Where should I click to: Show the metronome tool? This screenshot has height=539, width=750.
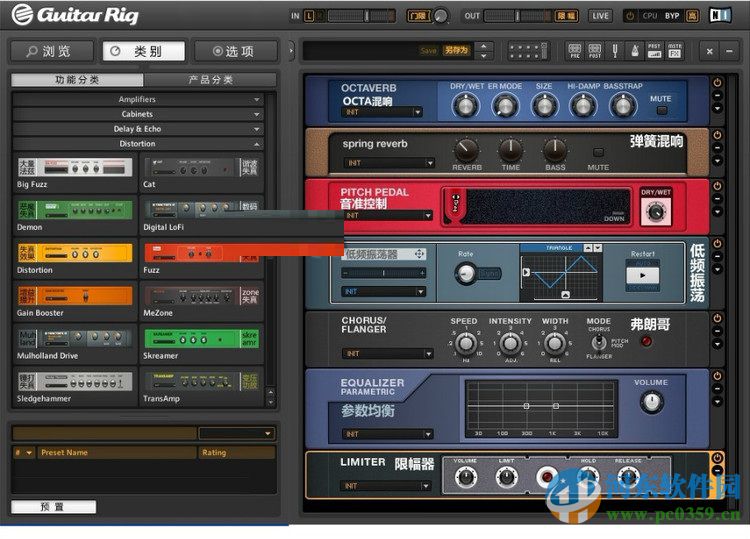(x=635, y=50)
